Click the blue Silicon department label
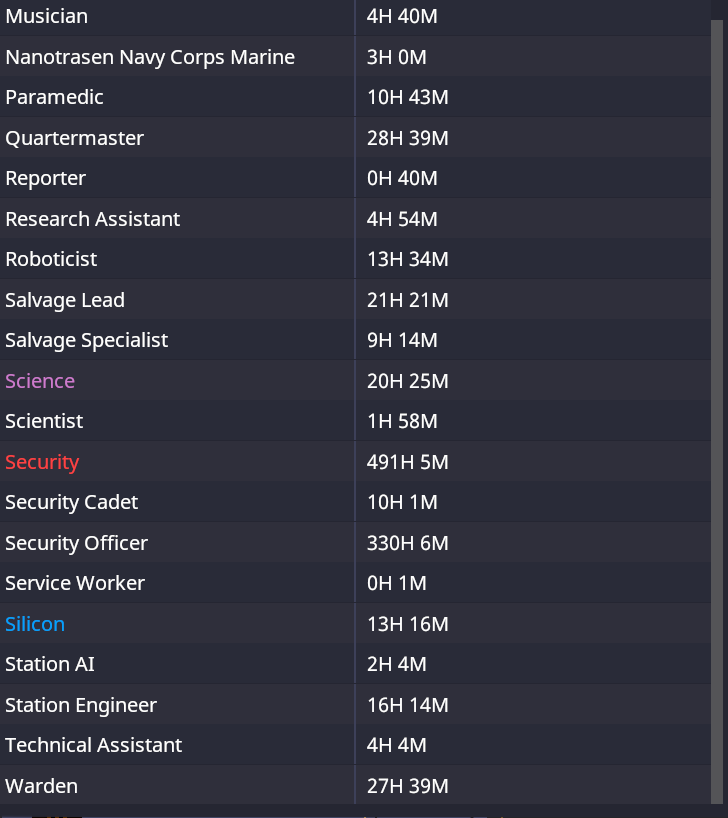Screen dimensions: 728x818 click(x=35, y=624)
